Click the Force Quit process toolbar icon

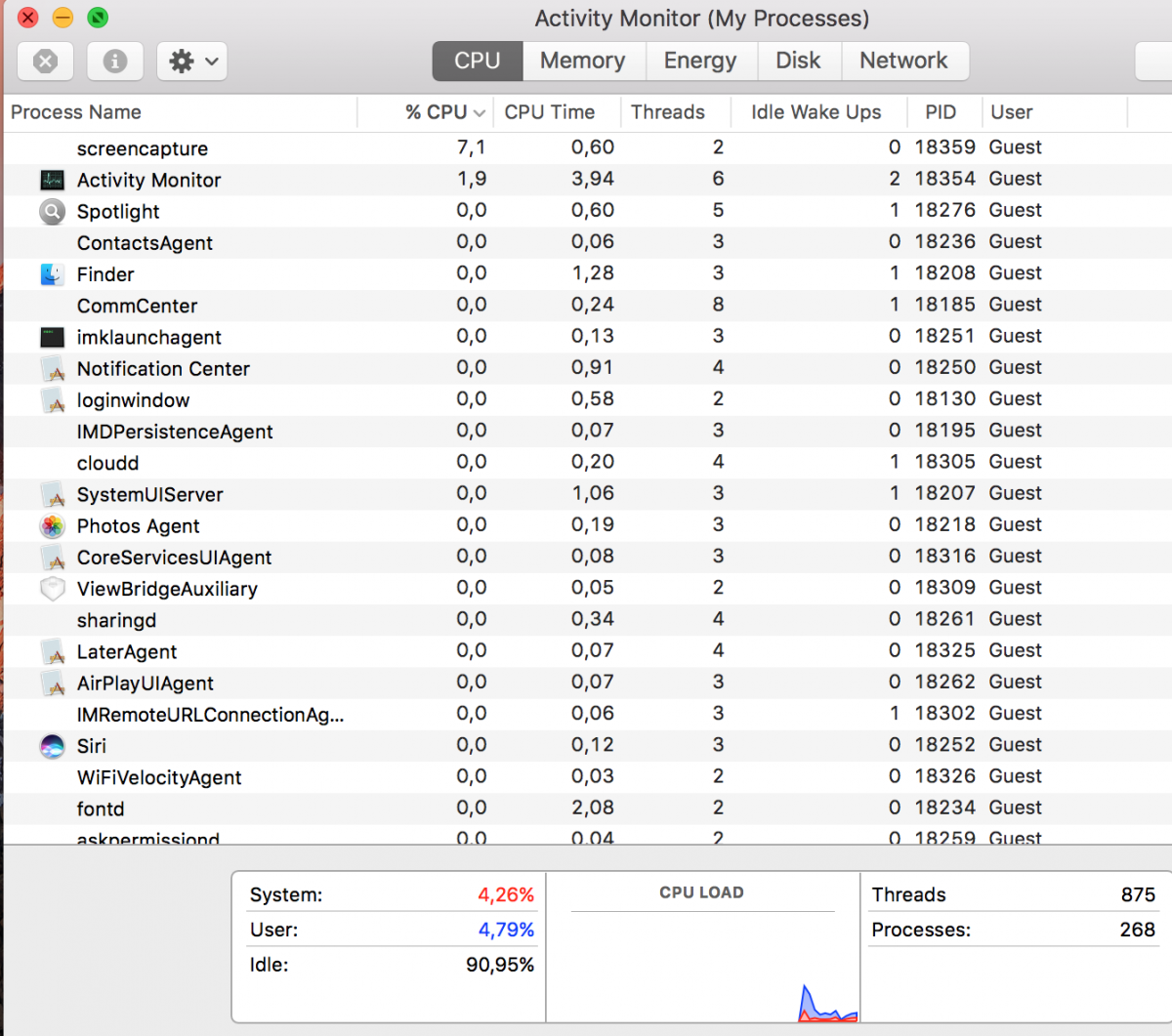click(45, 62)
